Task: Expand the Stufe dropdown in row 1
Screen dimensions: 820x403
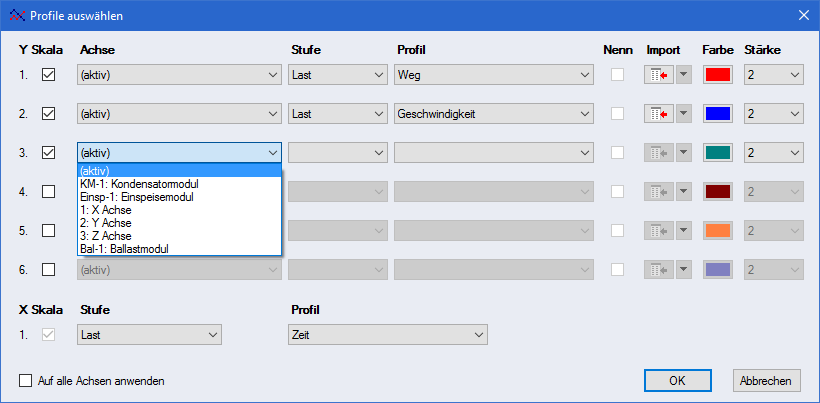Action: [338, 75]
